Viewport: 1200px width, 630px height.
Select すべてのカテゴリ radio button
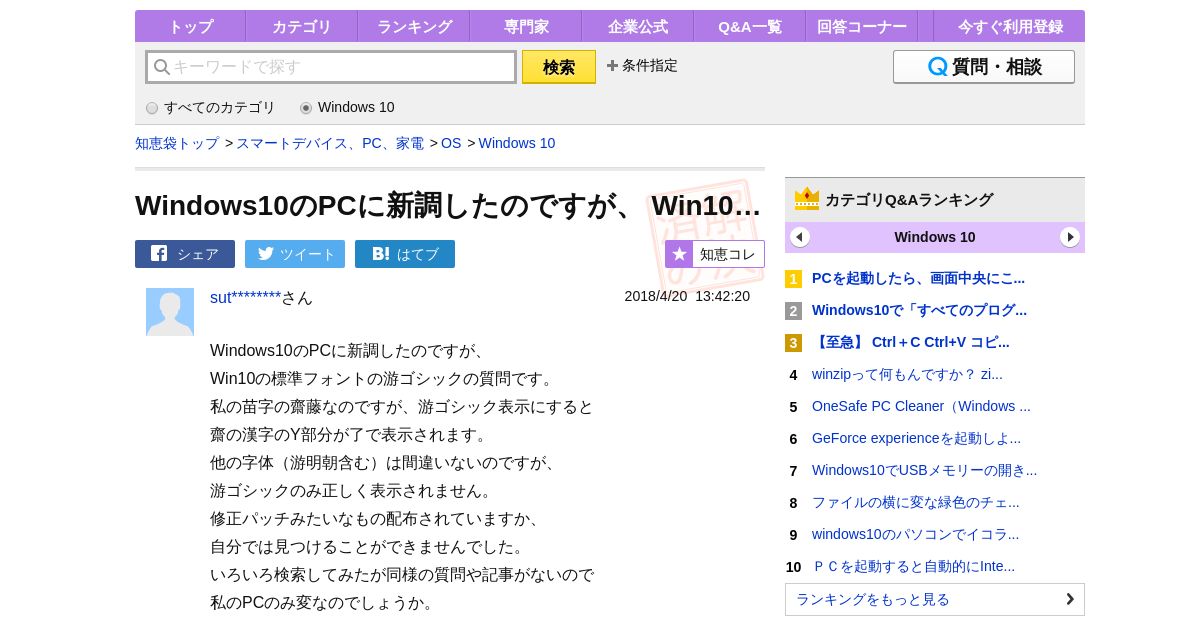pos(152,108)
